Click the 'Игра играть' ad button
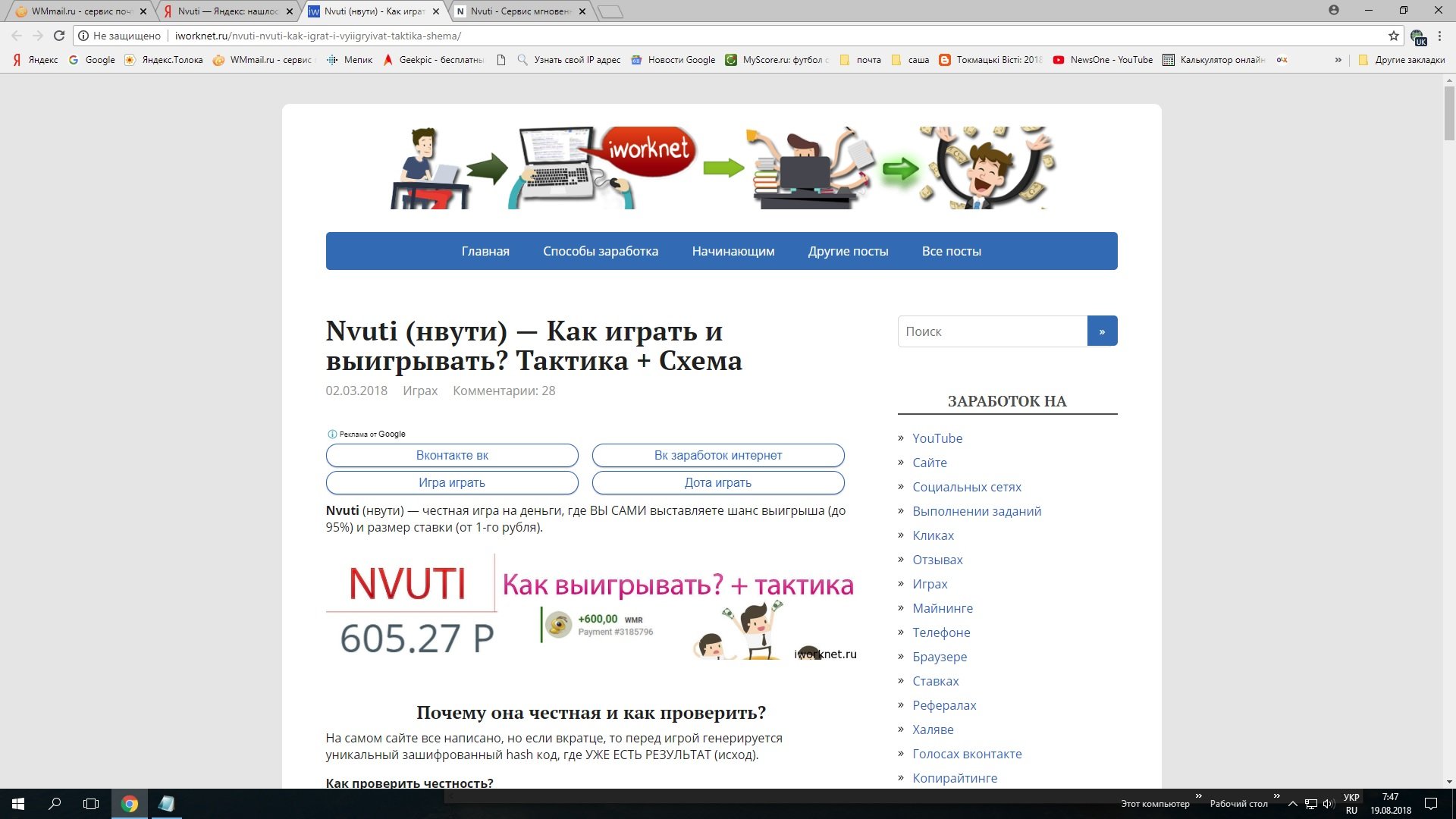This screenshot has height=819, width=1456. click(452, 482)
